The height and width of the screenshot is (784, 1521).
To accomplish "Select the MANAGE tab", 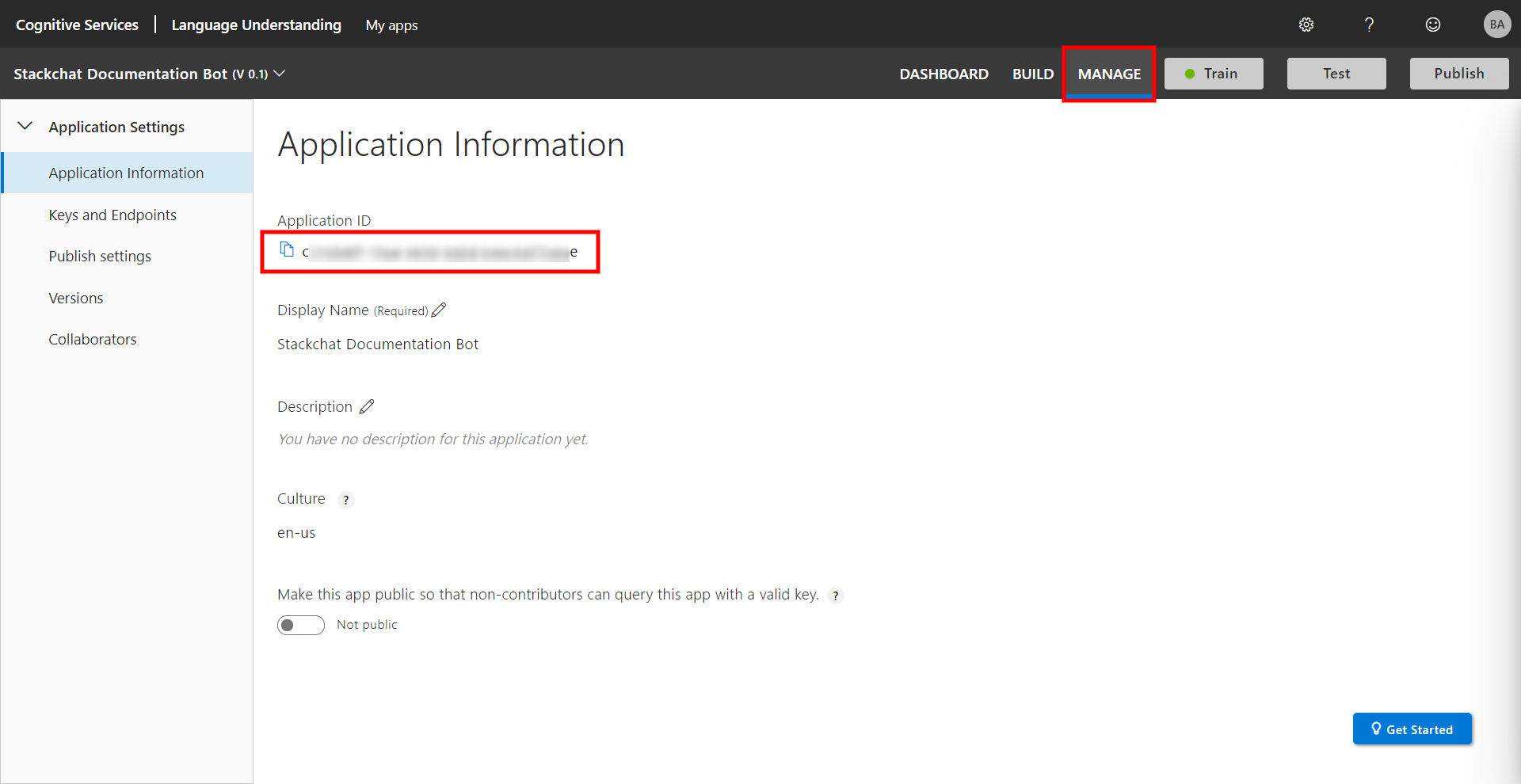I will [x=1109, y=74].
